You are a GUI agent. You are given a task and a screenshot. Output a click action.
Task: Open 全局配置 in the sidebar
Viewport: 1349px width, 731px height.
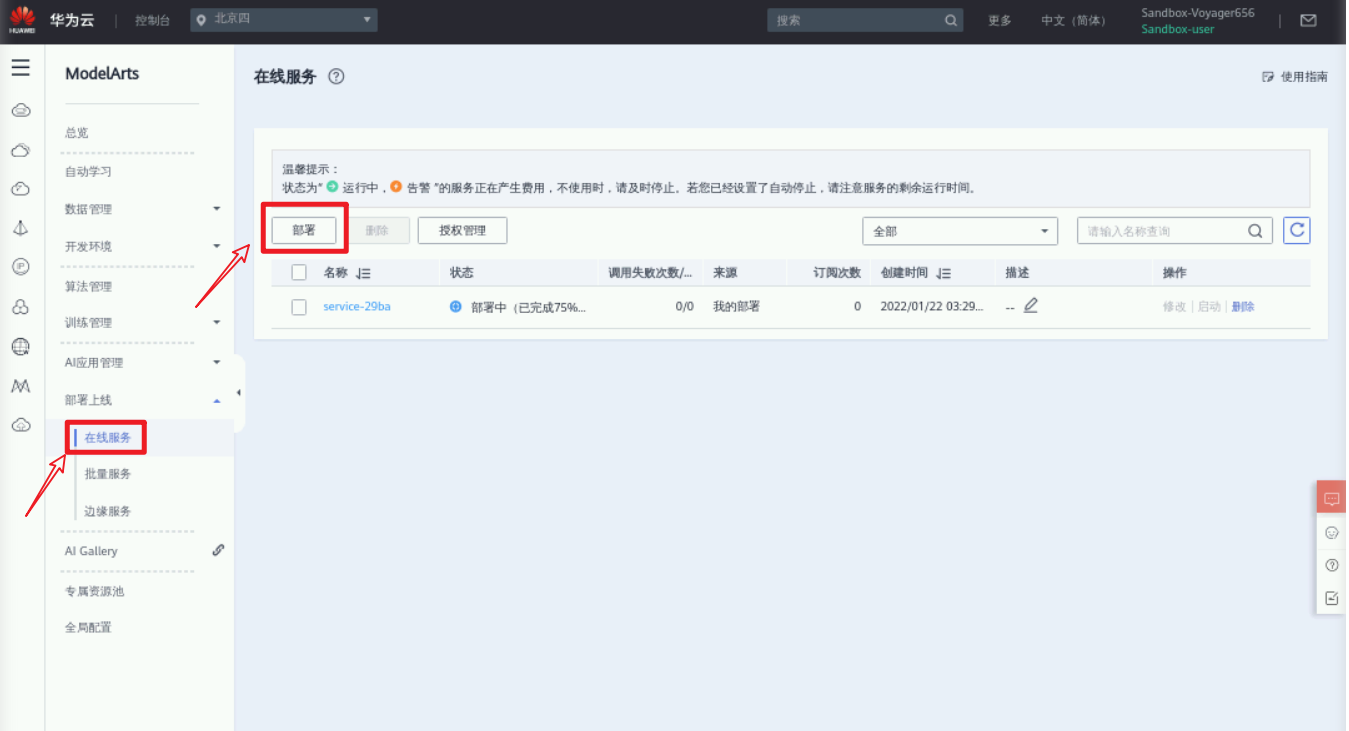pyautogui.click(x=88, y=628)
